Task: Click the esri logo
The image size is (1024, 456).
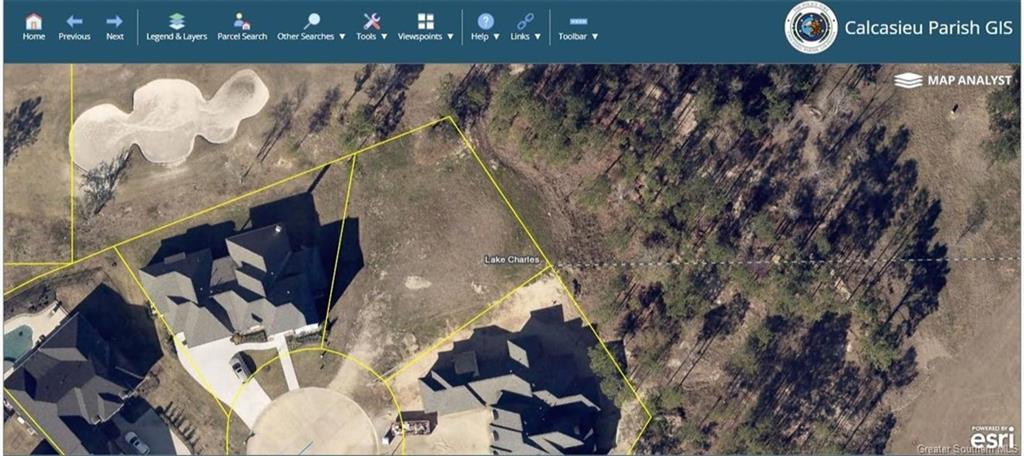Action: click(x=991, y=437)
